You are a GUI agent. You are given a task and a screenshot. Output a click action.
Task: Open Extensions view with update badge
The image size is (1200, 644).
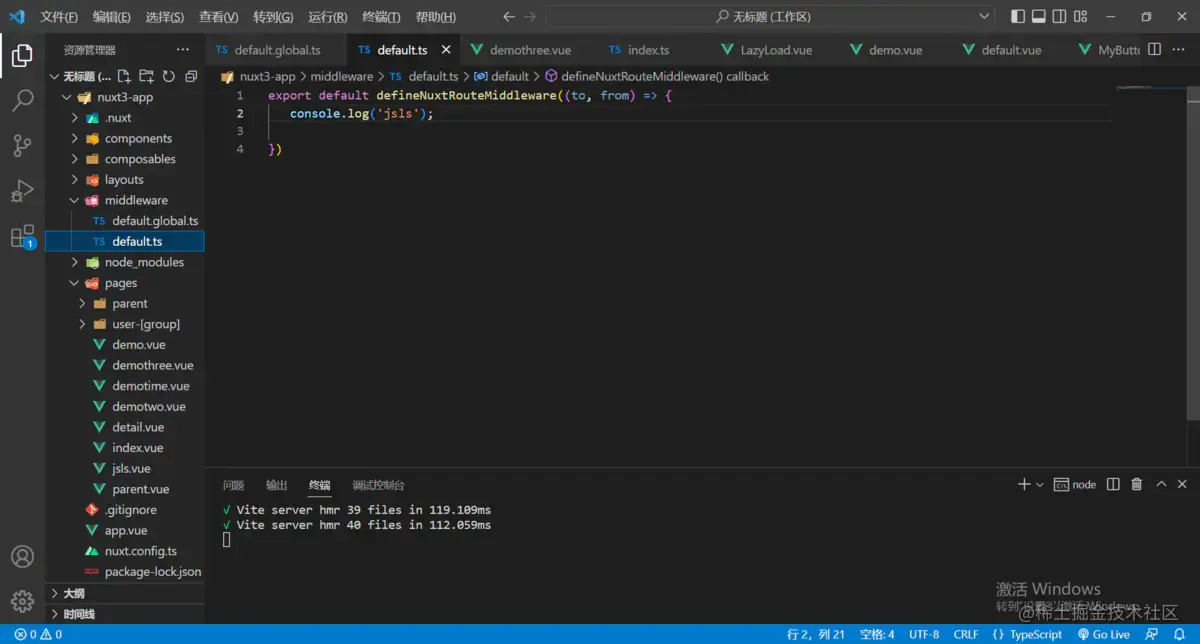22,237
